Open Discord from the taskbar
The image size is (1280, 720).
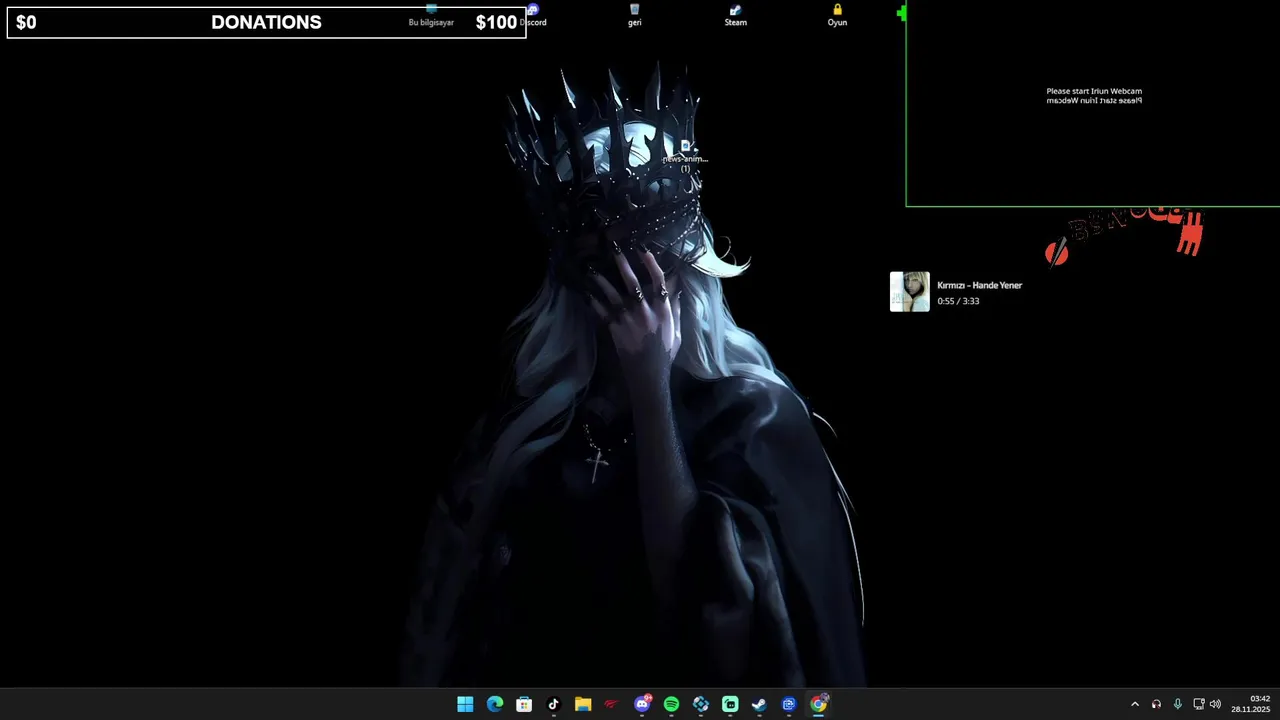[x=642, y=704]
